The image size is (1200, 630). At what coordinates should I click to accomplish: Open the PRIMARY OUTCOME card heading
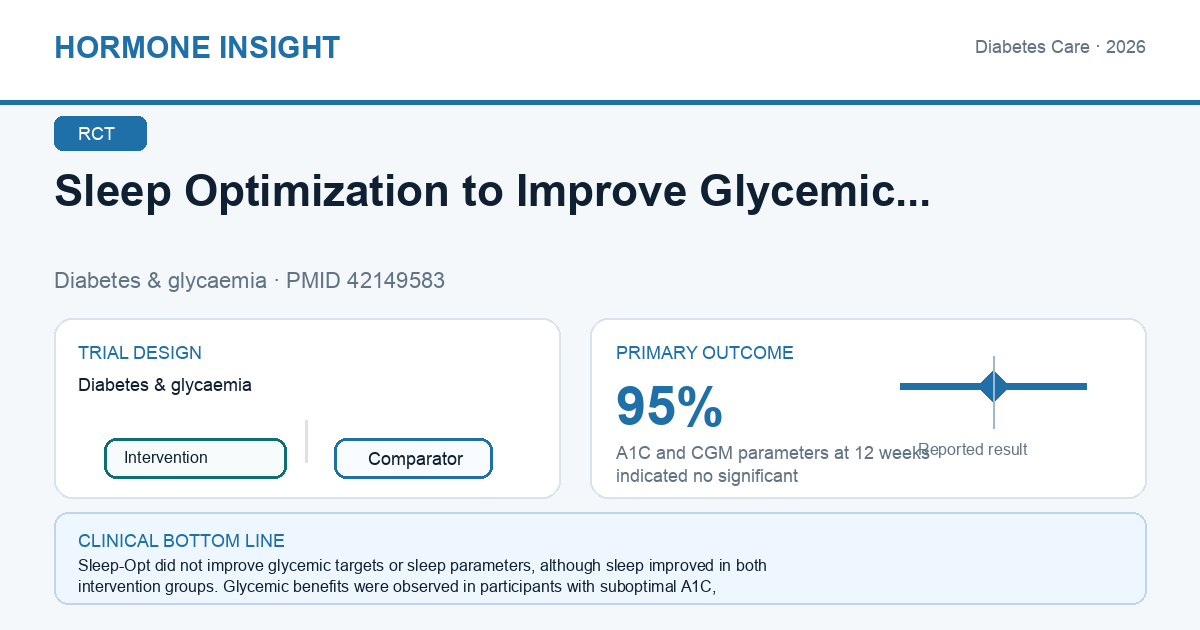click(705, 353)
